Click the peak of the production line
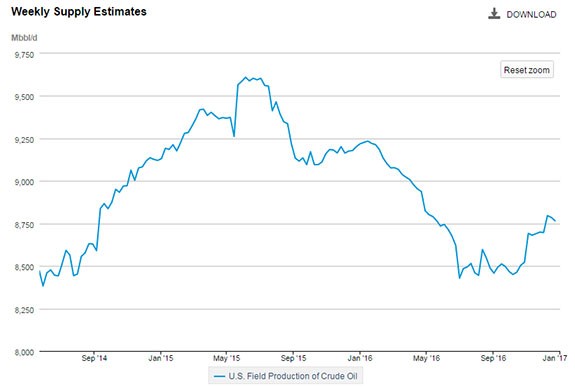The width and height of the screenshot is (575, 389). [x=245, y=77]
